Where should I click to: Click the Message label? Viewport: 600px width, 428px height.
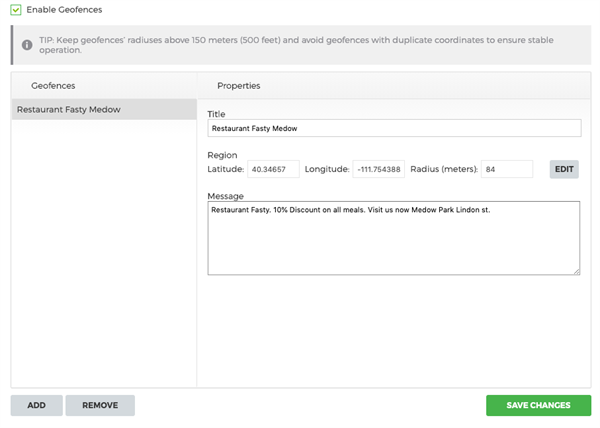[x=225, y=196]
